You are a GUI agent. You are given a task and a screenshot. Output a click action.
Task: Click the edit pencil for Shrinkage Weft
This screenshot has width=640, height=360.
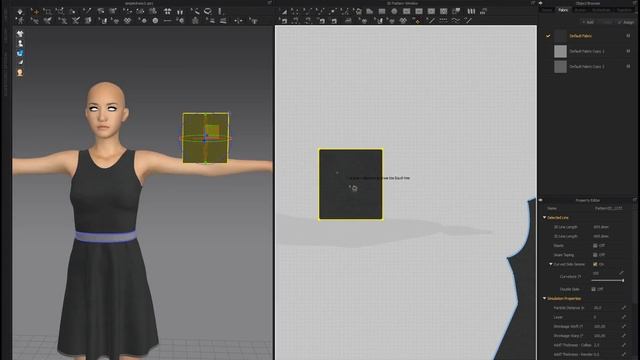pyautogui.click(x=624, y=326)
